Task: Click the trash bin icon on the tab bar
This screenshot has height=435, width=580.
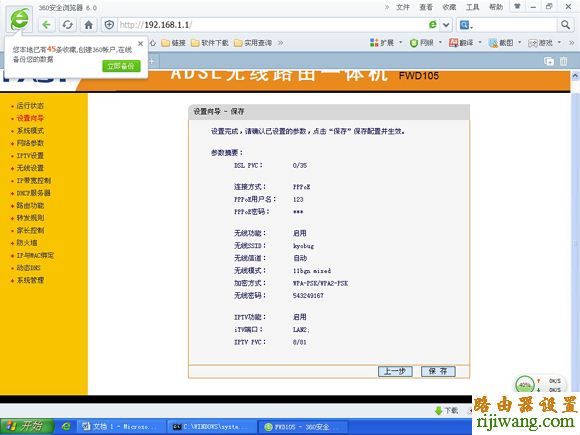Action: (x=563, y=61)
